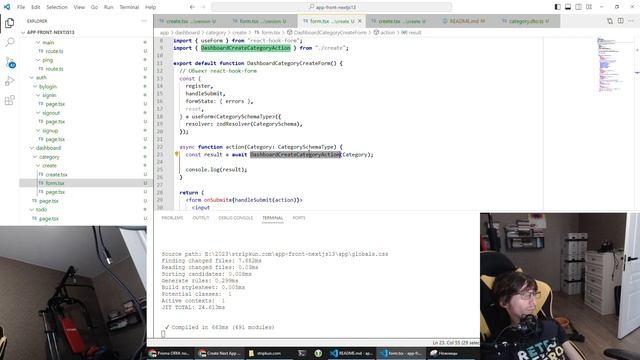Open page.tsx under the signout folder
Viewport: 640px width, 360px height.
click(x=55, y=122)
